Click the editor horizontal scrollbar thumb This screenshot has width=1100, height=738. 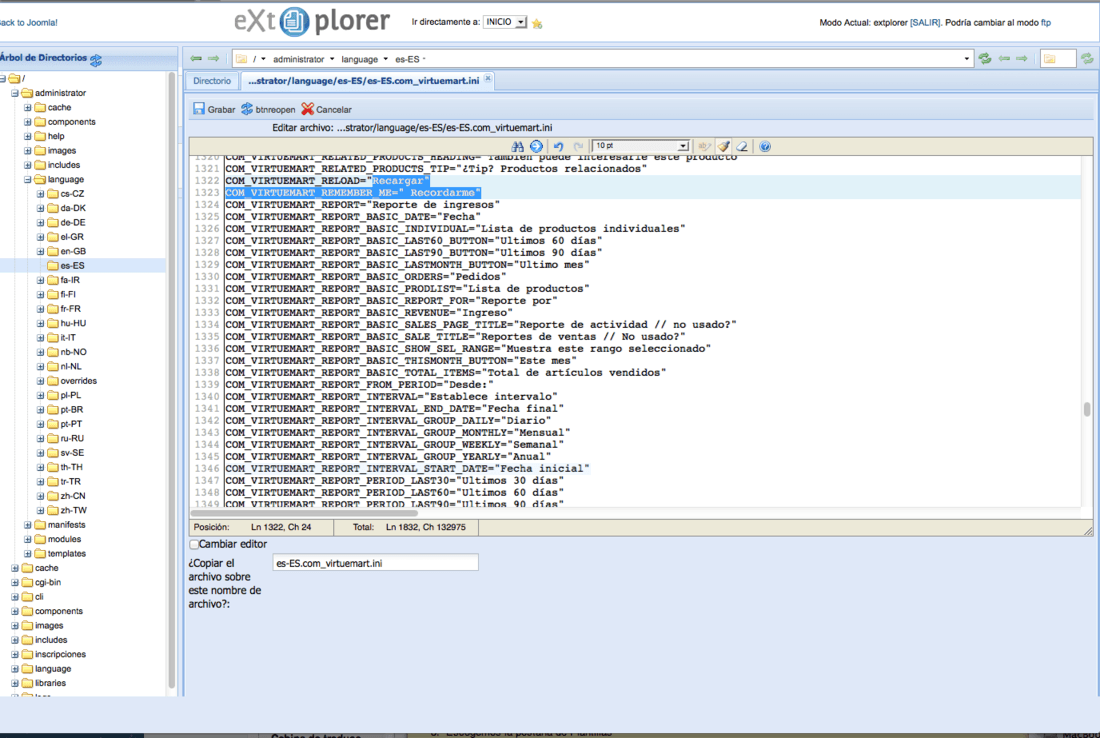[x=304, y=513]
